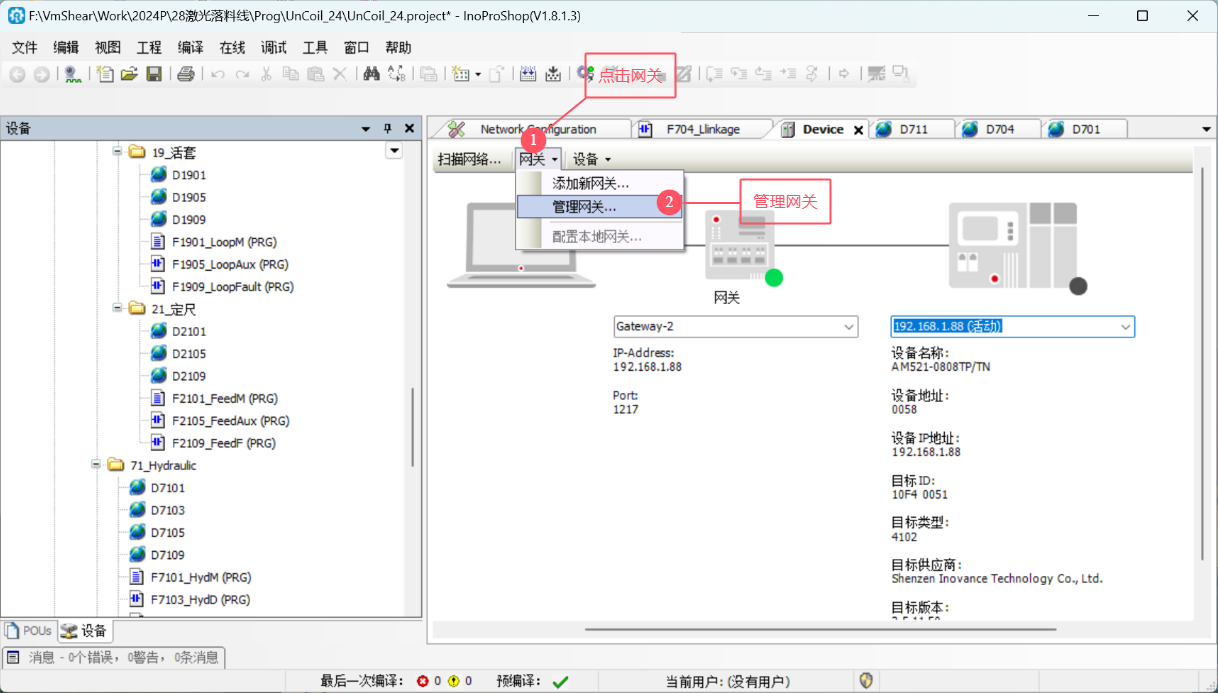
Task: Open F2101_FeedM (PRG)
Action: [x=213, y=398]
